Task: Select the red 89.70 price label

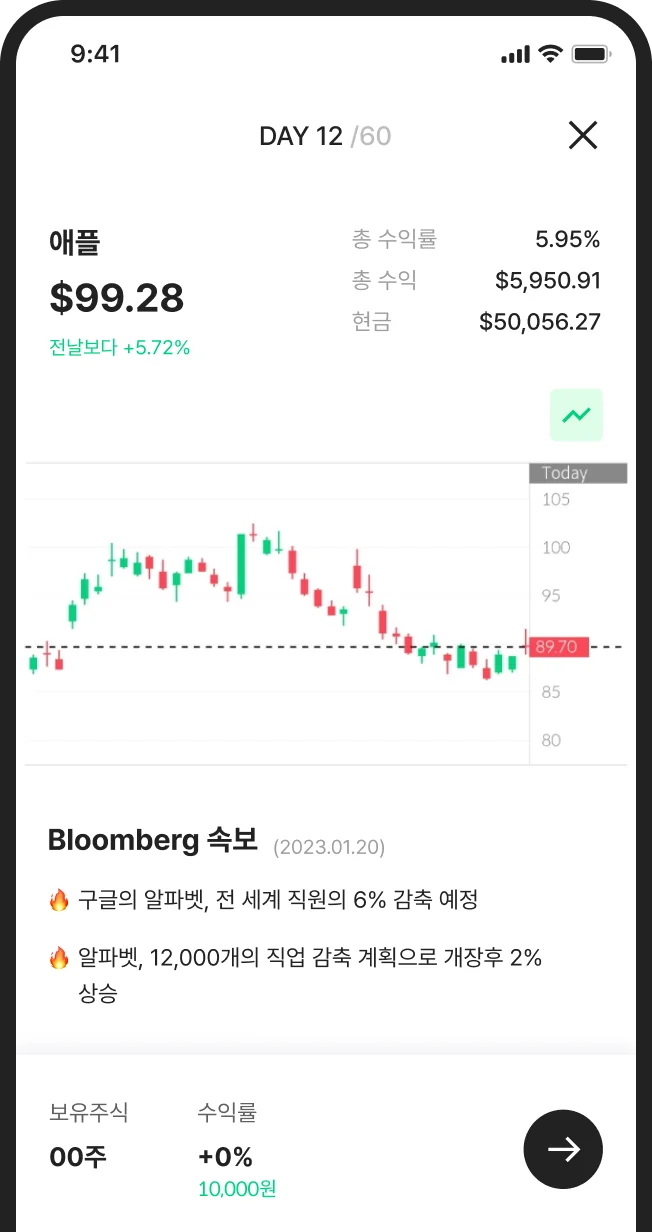Action: pos(560,647)
